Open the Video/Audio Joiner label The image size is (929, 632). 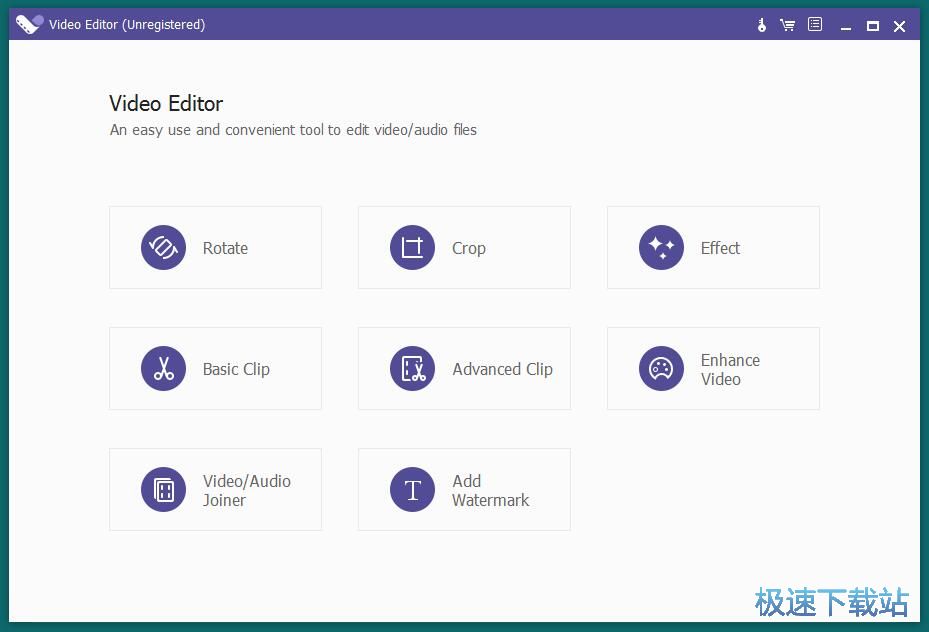246,490
